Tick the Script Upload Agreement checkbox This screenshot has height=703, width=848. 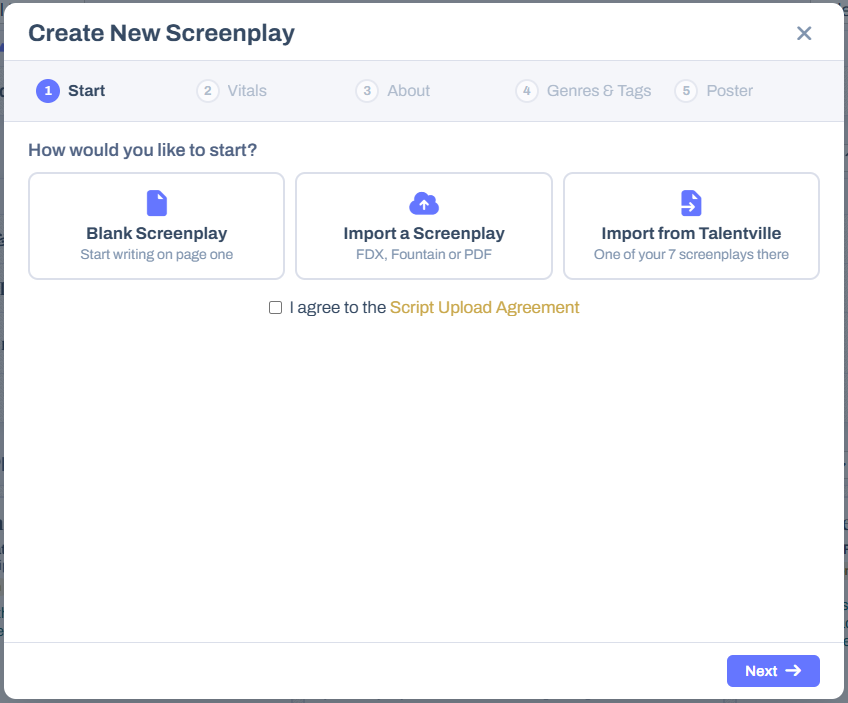pyautogui.click(x=275, y=308)
